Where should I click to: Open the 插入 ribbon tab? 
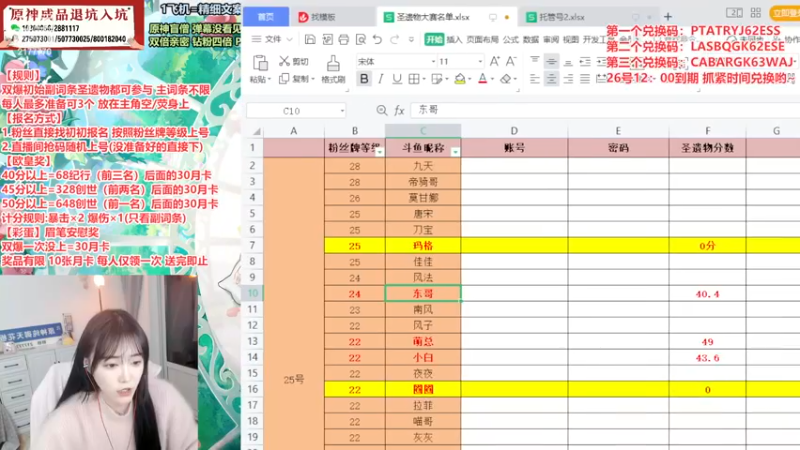coord(454,39)
